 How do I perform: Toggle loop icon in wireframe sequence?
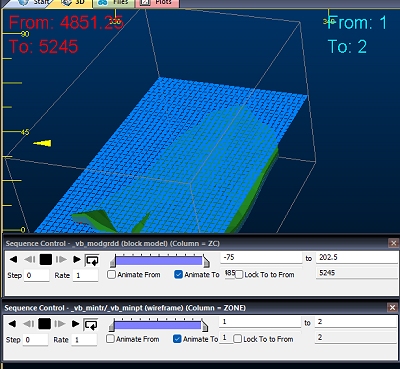(91, 324)
